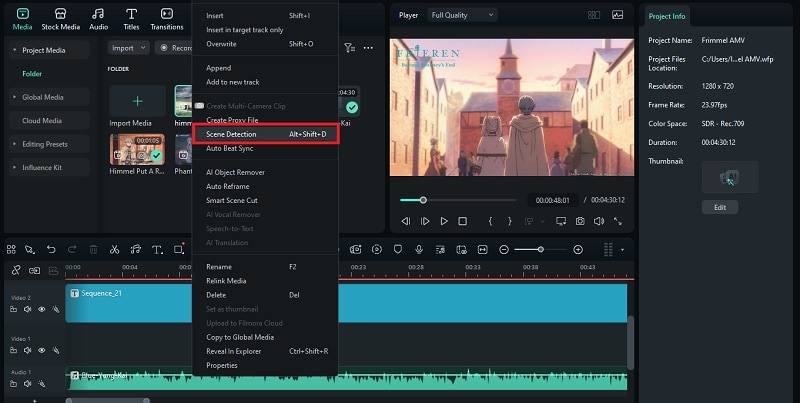Add a marker shield icon
Viewport: 800px width, 403px height.
398,249
